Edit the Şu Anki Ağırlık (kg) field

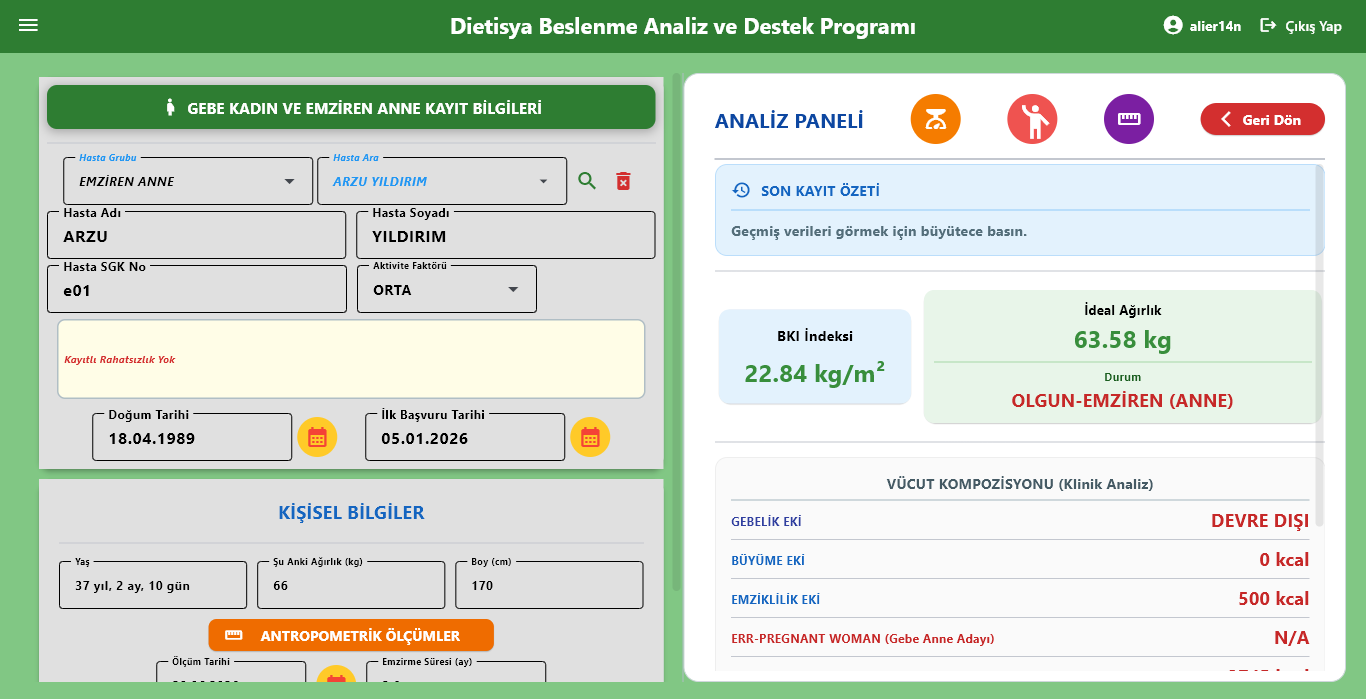351,585
